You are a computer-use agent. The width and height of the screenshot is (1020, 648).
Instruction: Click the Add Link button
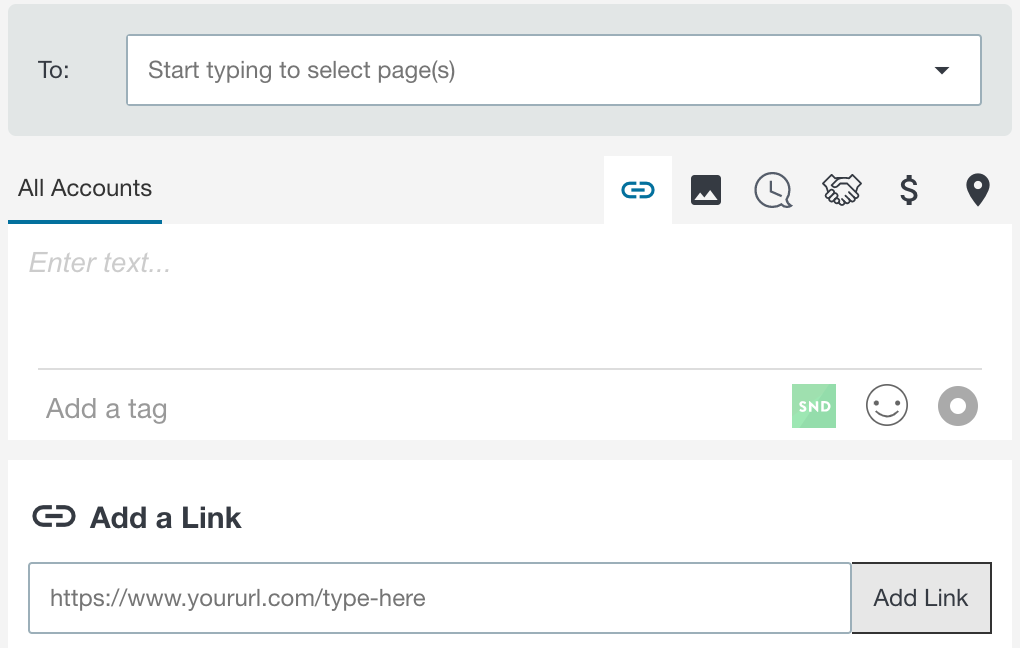click(921, 598)
